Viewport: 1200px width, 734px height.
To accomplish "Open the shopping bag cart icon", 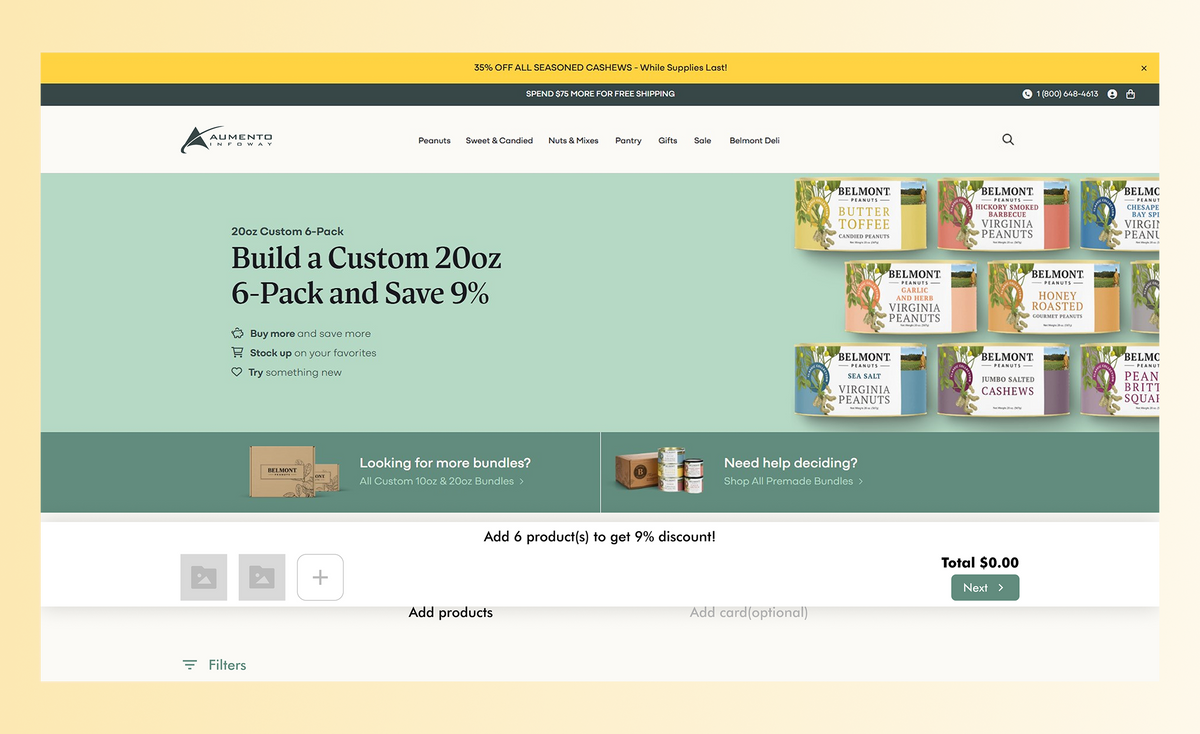I will (1131, 94).
